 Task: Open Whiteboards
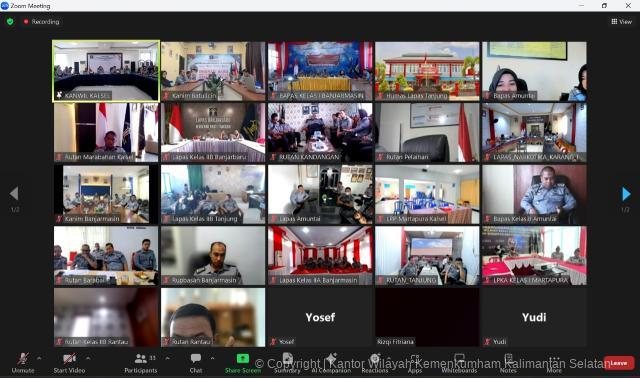(x=459, y=362)
